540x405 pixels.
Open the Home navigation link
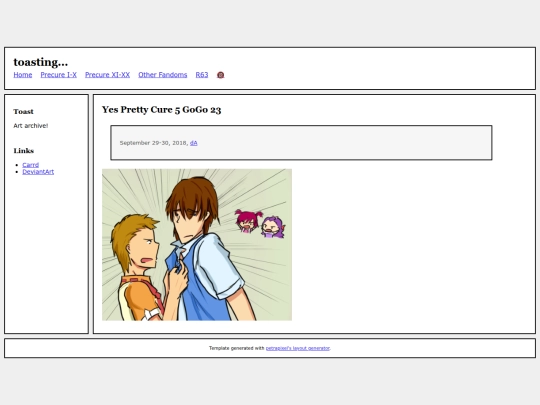pyautogui.click(x=23, y=75)
